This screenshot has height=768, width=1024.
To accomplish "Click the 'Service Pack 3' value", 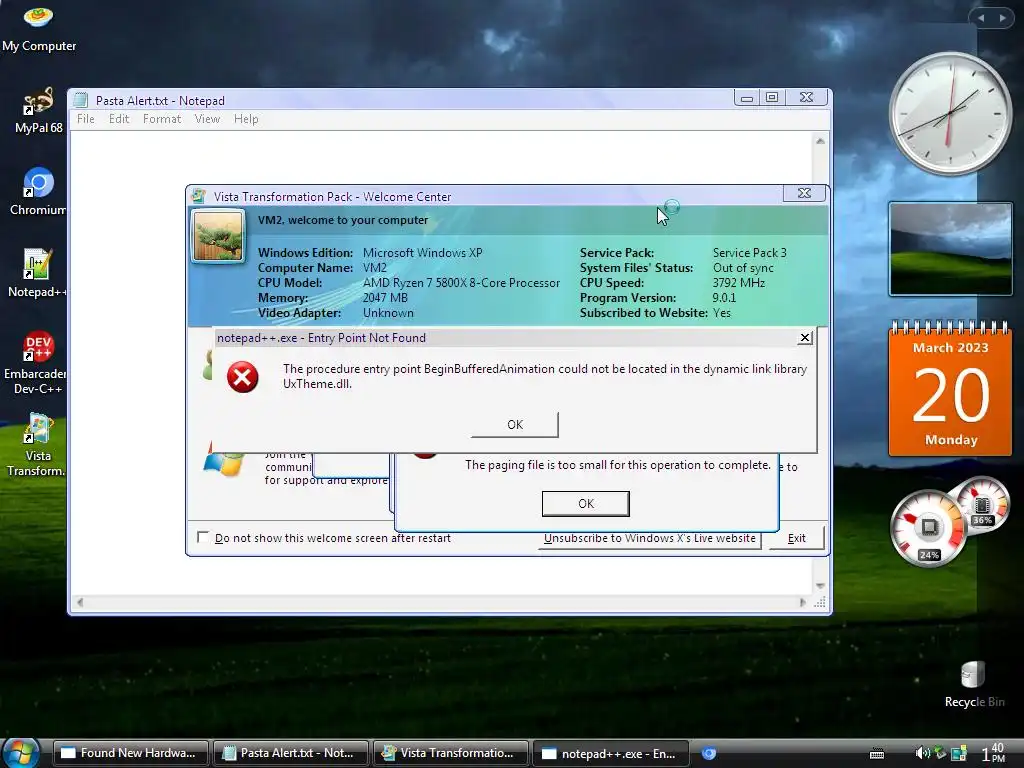I will [750, 253].
